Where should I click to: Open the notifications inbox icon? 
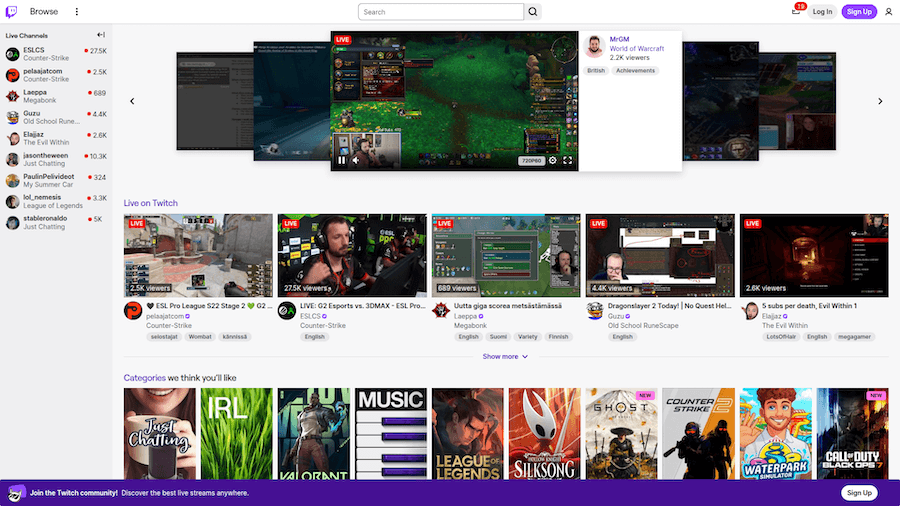pyautogui.click(x=796, y=11)
